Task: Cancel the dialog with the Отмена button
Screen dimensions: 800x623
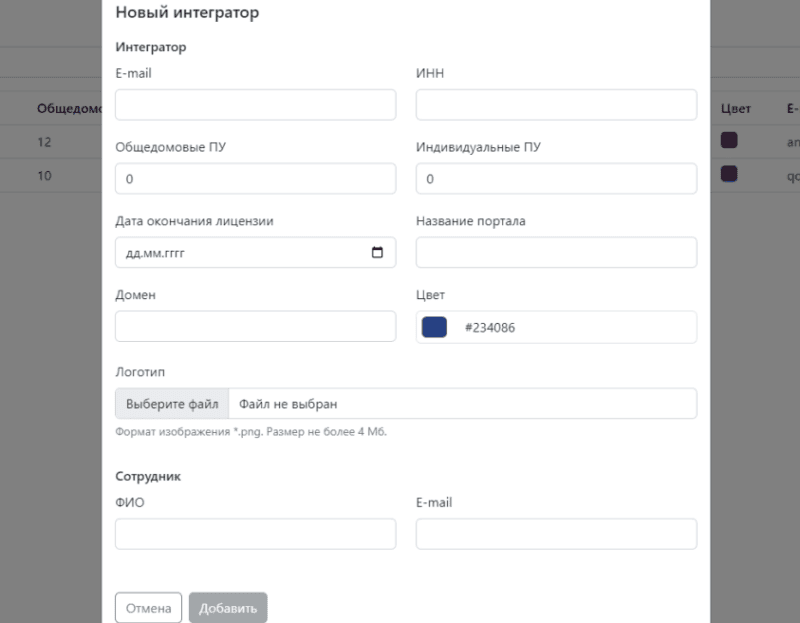Action: pos(148,607)
